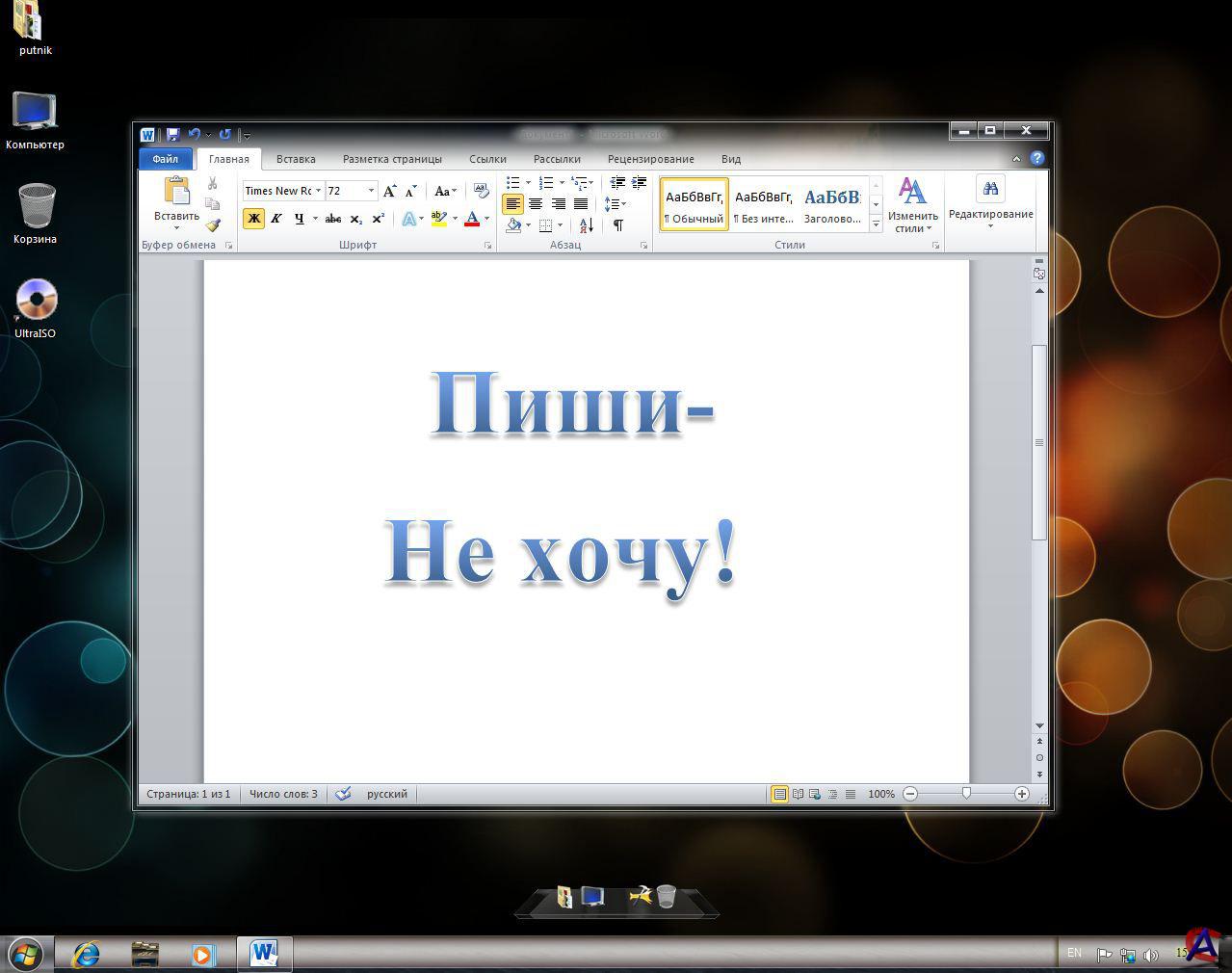The width and height of the screenshot is (1232, 973).
Task: Click the Format Painter brush icon
Action: click(x=213, y=225)
